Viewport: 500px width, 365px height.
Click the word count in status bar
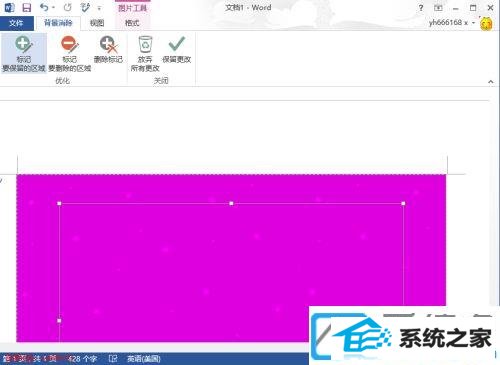tap(82, 359)
